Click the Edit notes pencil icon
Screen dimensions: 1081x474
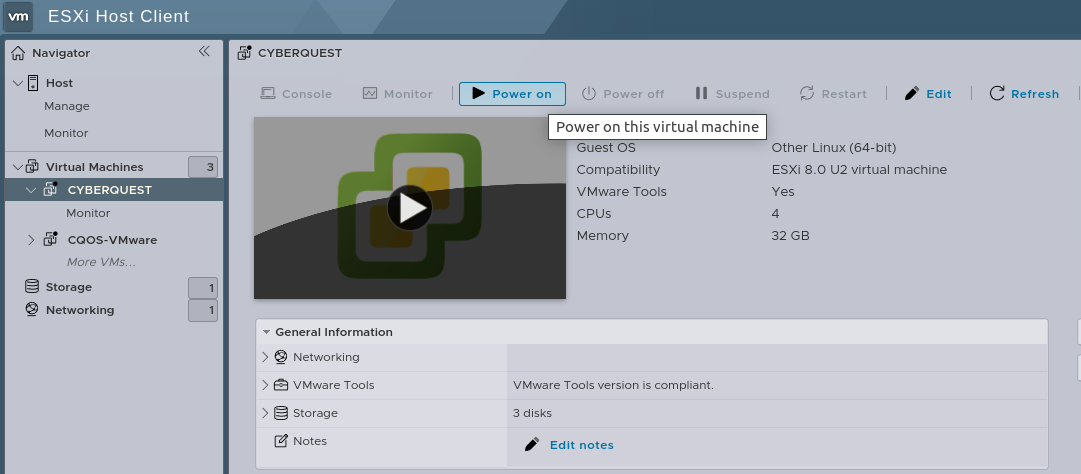click(532, 445)
